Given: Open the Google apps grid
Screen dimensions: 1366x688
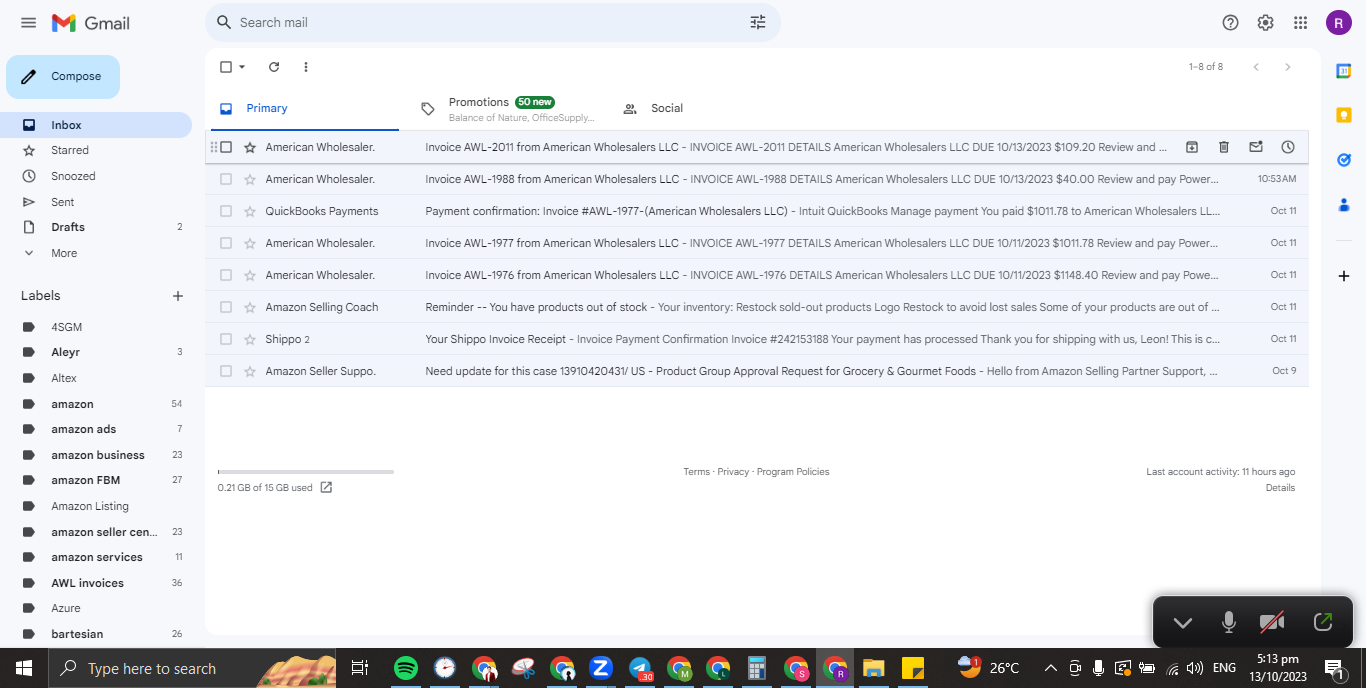Looking at the screenshot, I should tap(1301, 23).
